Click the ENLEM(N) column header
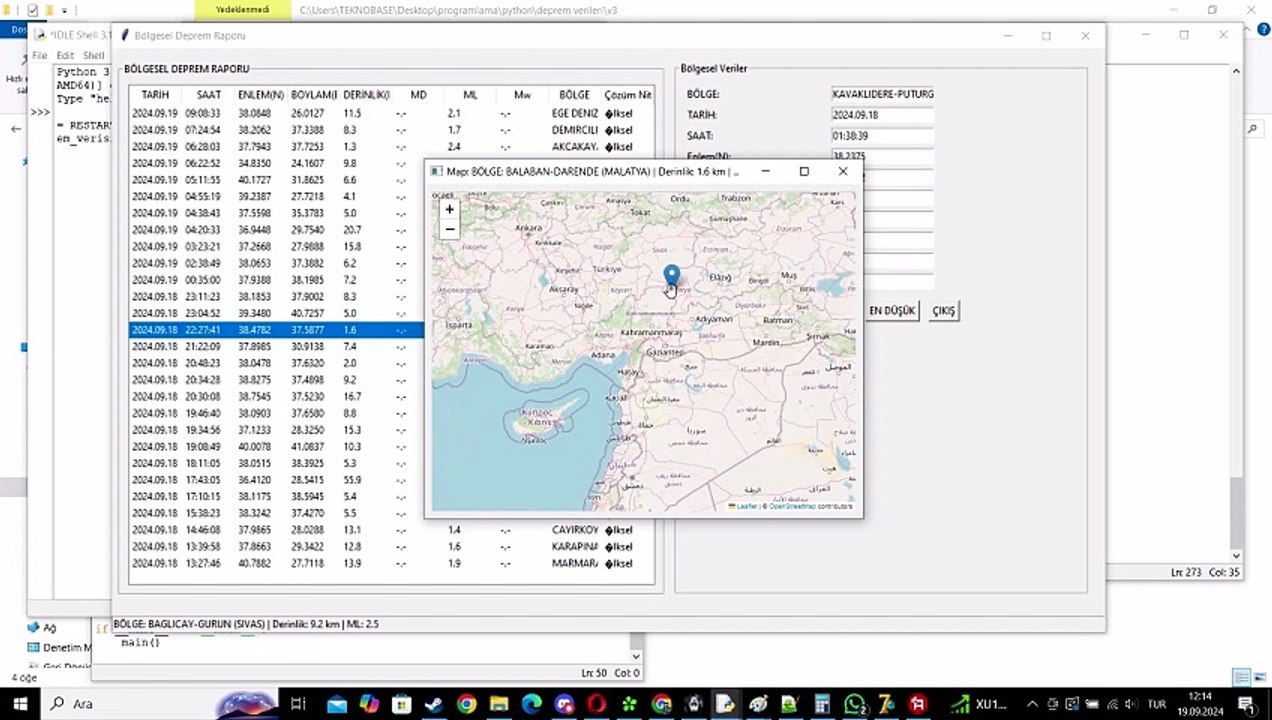Image resolution: width=1272 pixels, height=720 pixels. pos(261,95)
